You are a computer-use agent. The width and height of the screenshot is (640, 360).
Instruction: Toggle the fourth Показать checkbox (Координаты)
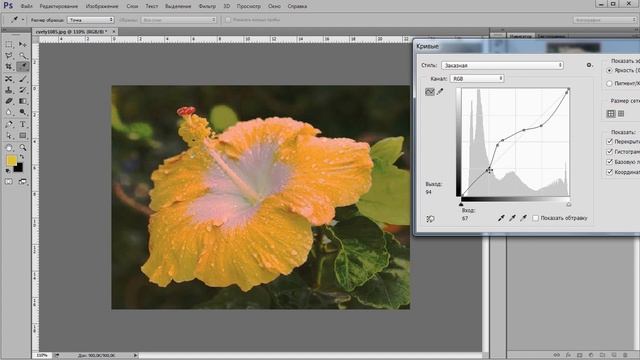(610, 172)
